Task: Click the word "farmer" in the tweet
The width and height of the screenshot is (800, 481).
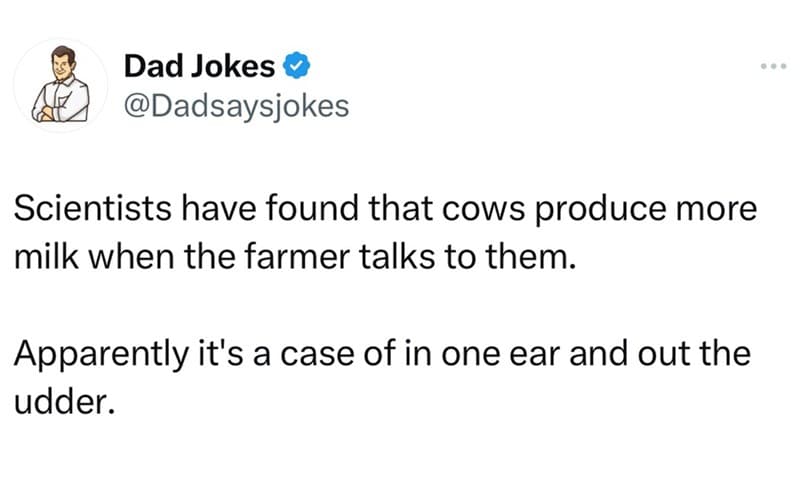Action: [x=297, y=257]
